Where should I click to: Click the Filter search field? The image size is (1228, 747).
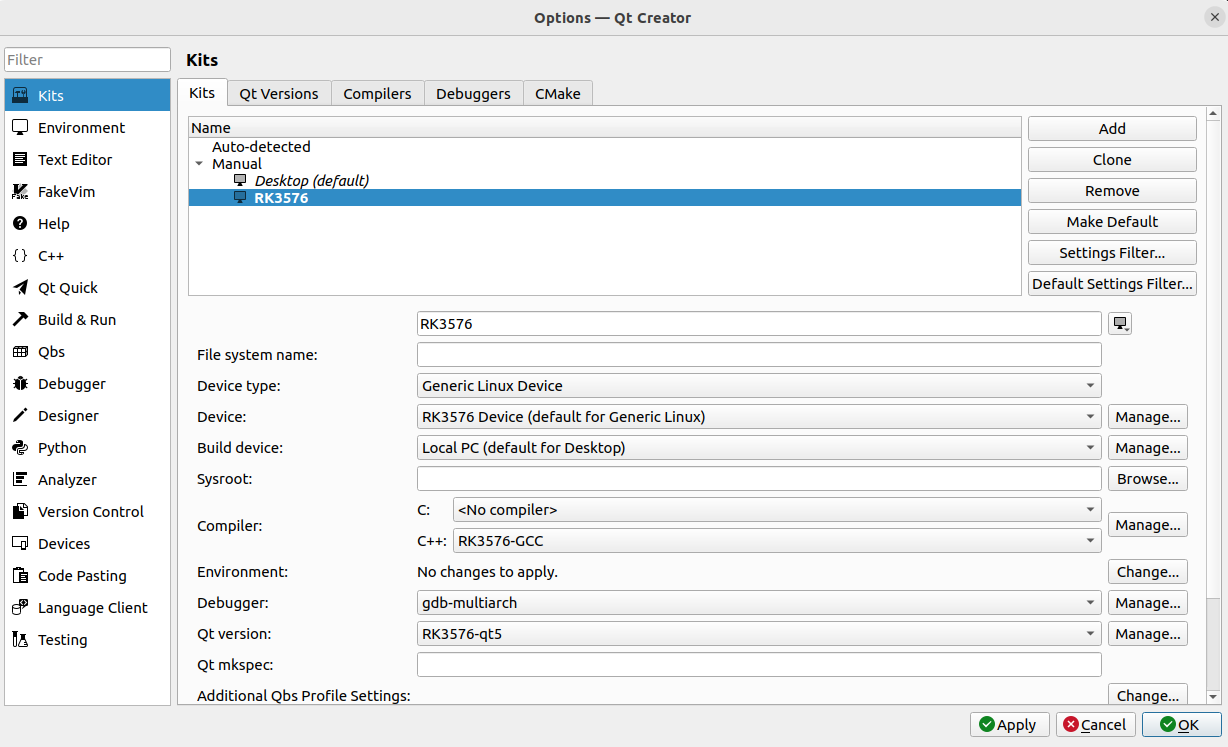pyautogui.click(x=88, y=60)
